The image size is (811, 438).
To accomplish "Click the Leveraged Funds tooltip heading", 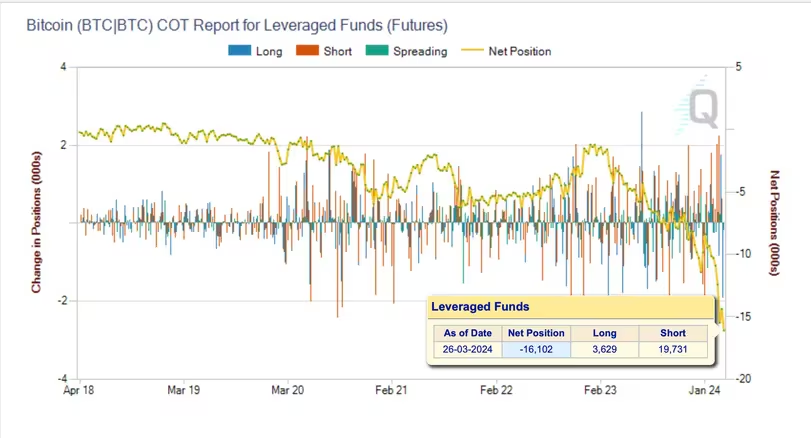I will [480, 307].
